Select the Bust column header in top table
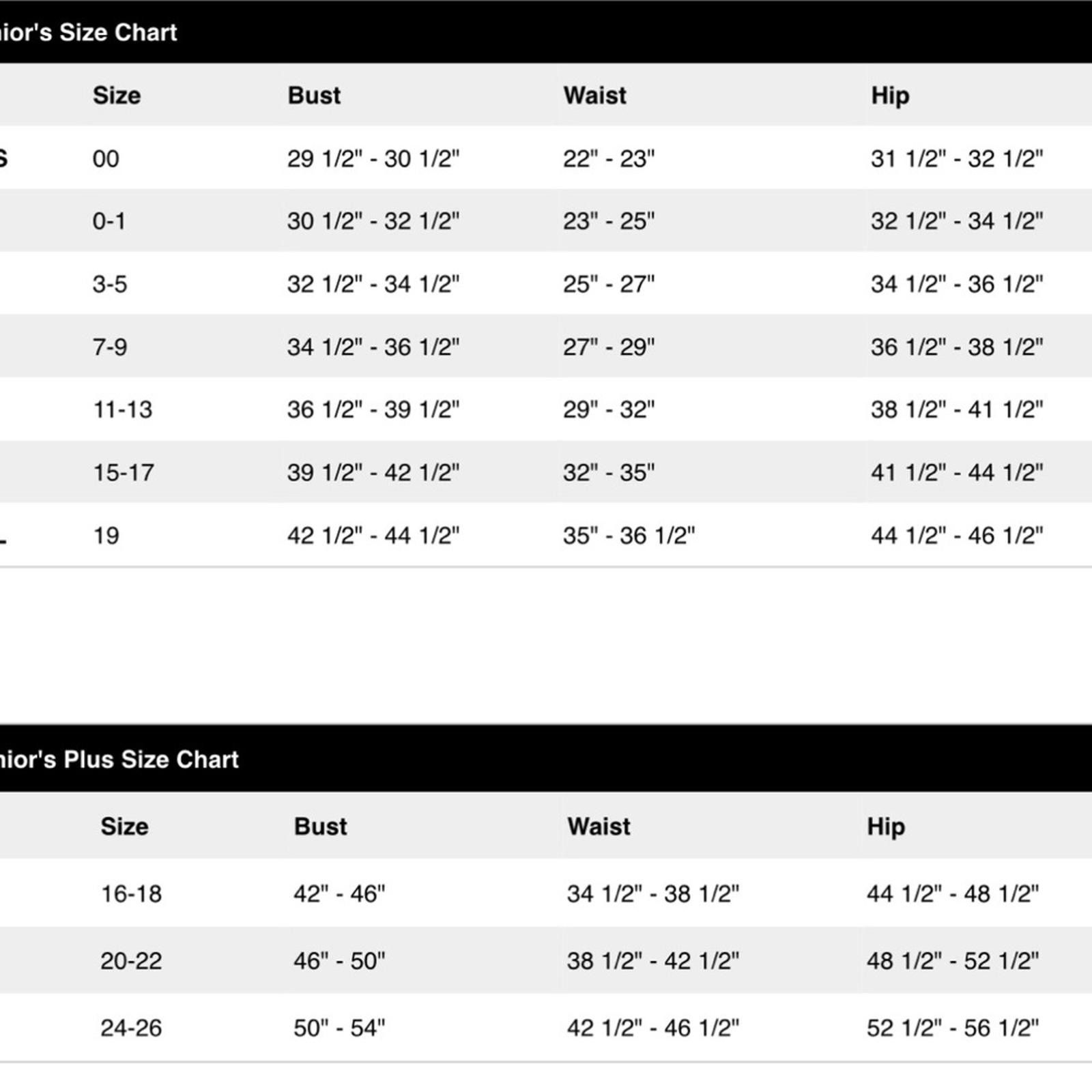Image resolution: width=1092 pixels, height=1092 pixels. pos(314,96)
